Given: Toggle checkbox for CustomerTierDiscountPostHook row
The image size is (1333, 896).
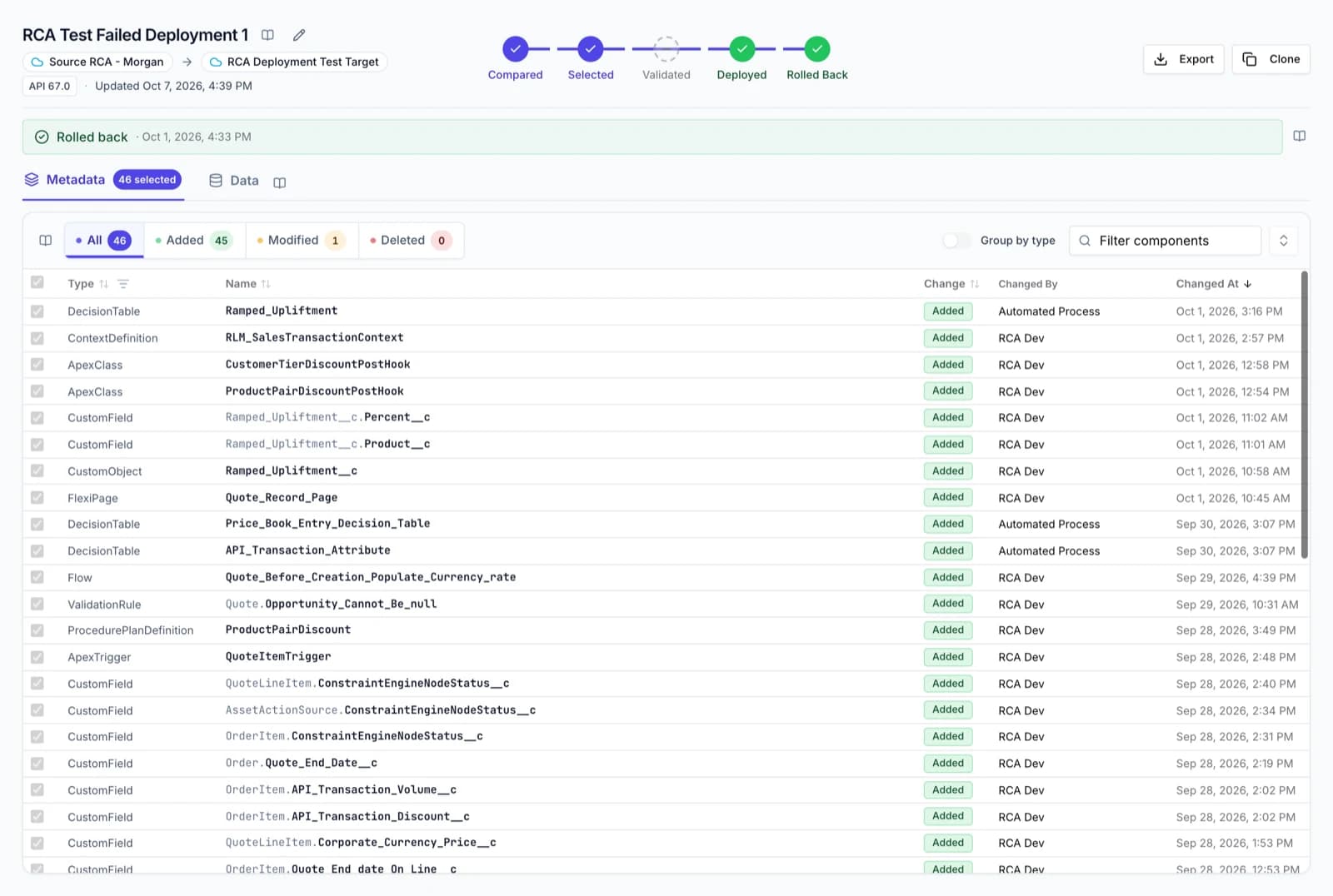Looking at the screenshot, I should 37,365.
